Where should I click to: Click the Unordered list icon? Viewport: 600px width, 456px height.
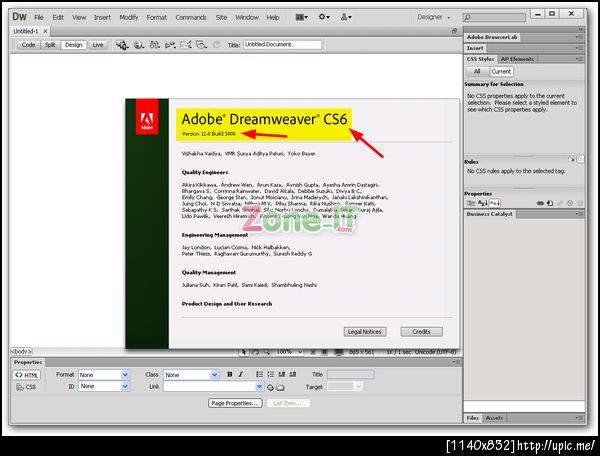[259, 375]
